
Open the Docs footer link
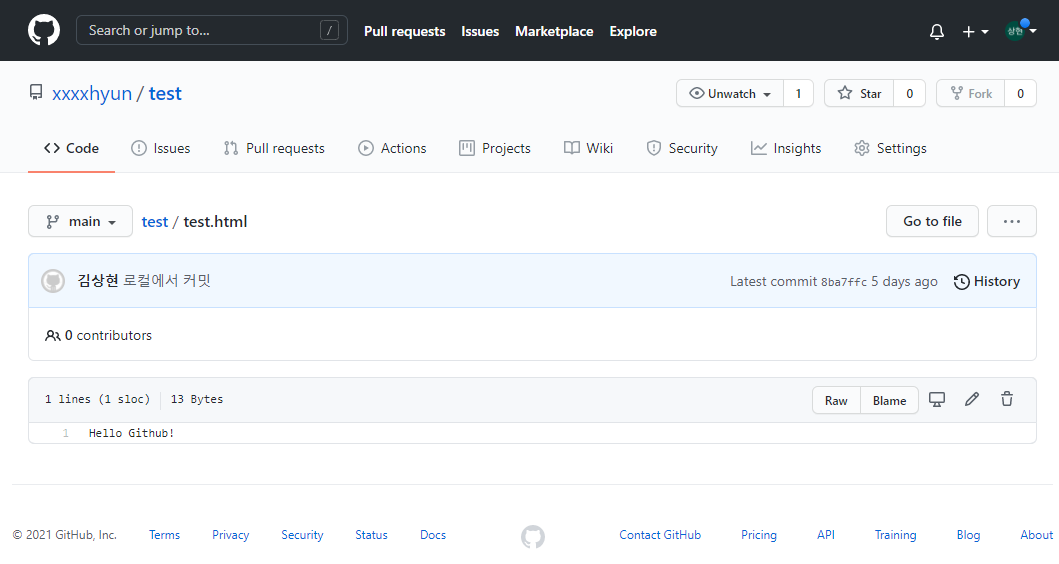(x=433, y=535)
